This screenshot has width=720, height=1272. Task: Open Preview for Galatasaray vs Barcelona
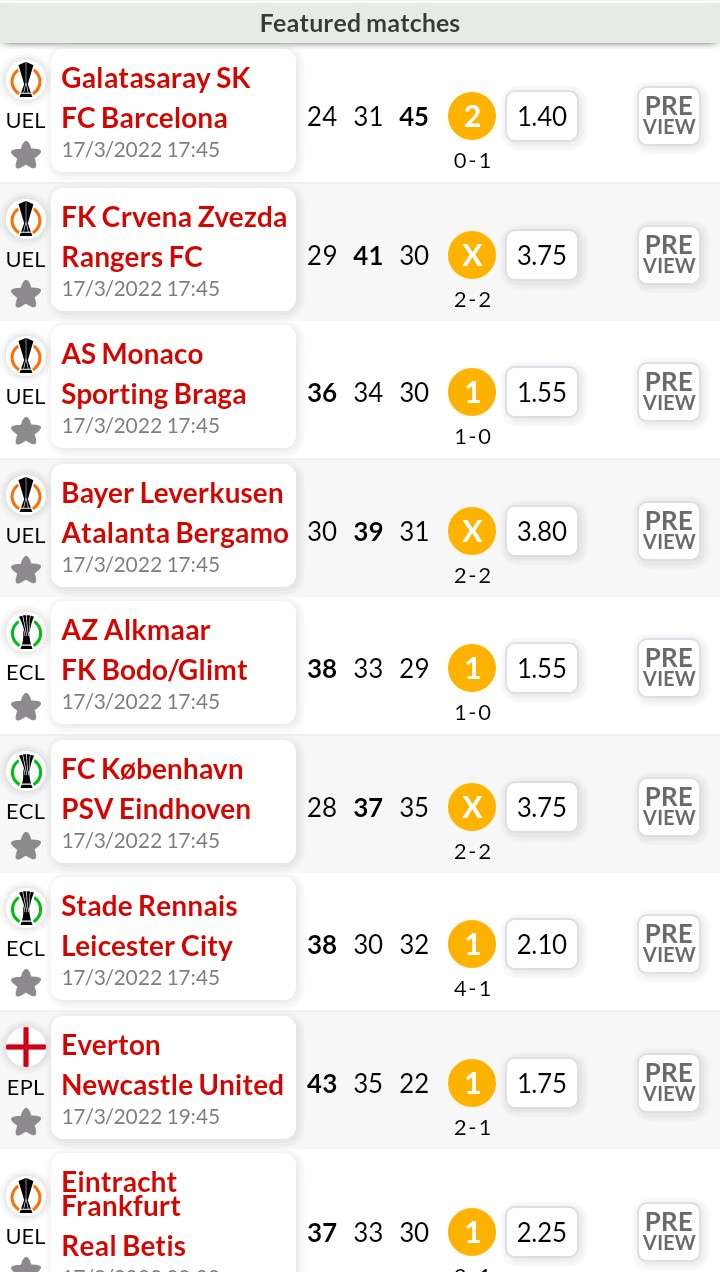(x=669, y=117)
